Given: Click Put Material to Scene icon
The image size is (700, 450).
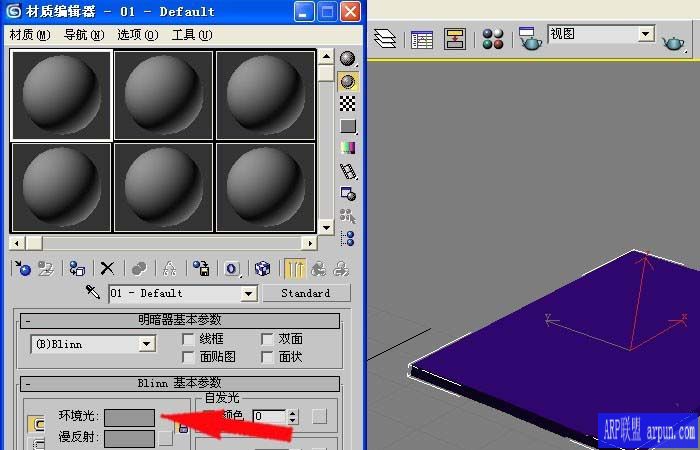Looking at the screenshot, I should (x=46, y=268).
